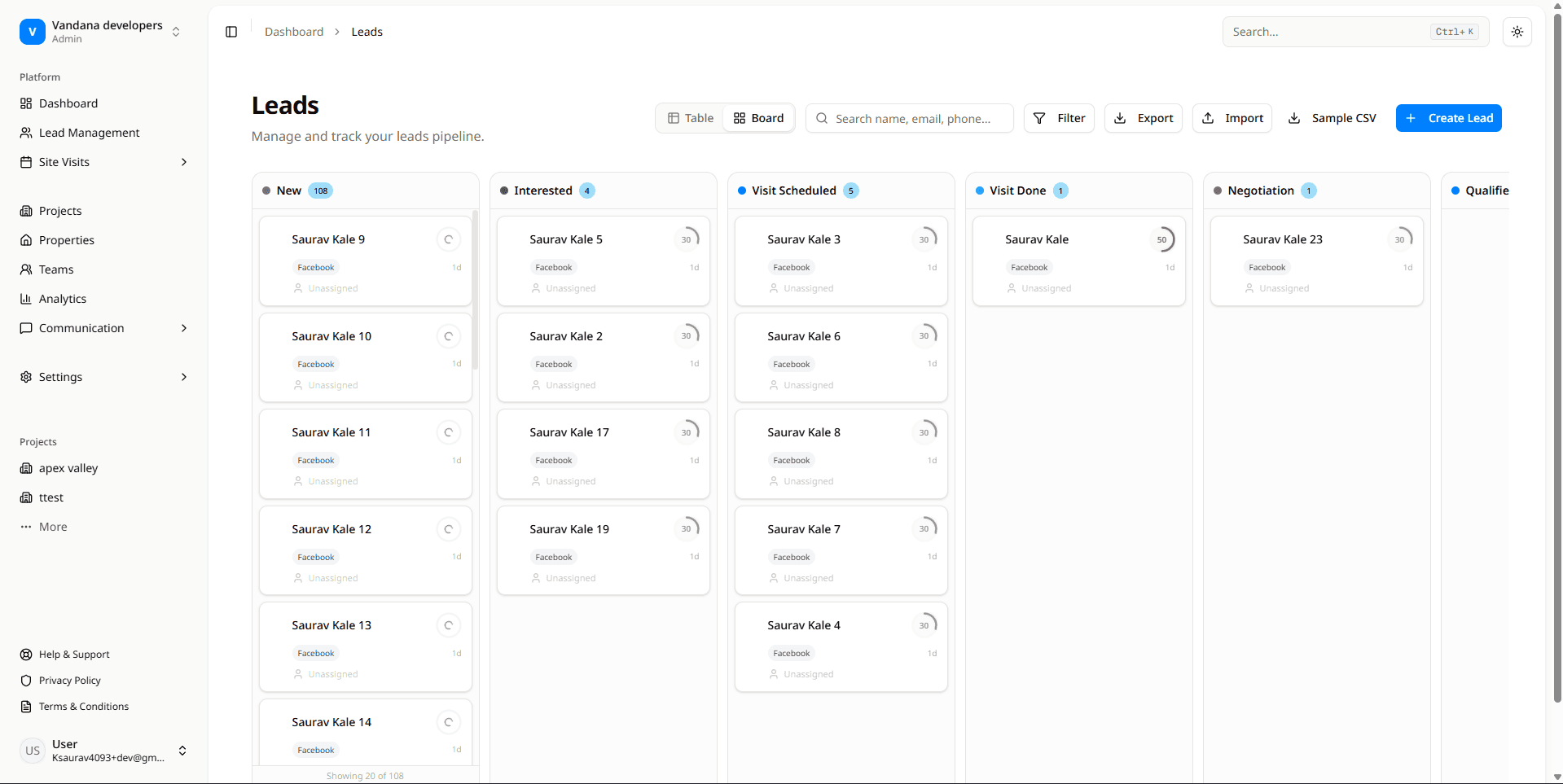Expand the Site Visits menu
Viewport: 1563px width, 784px height.
click(x=184, y=162)
